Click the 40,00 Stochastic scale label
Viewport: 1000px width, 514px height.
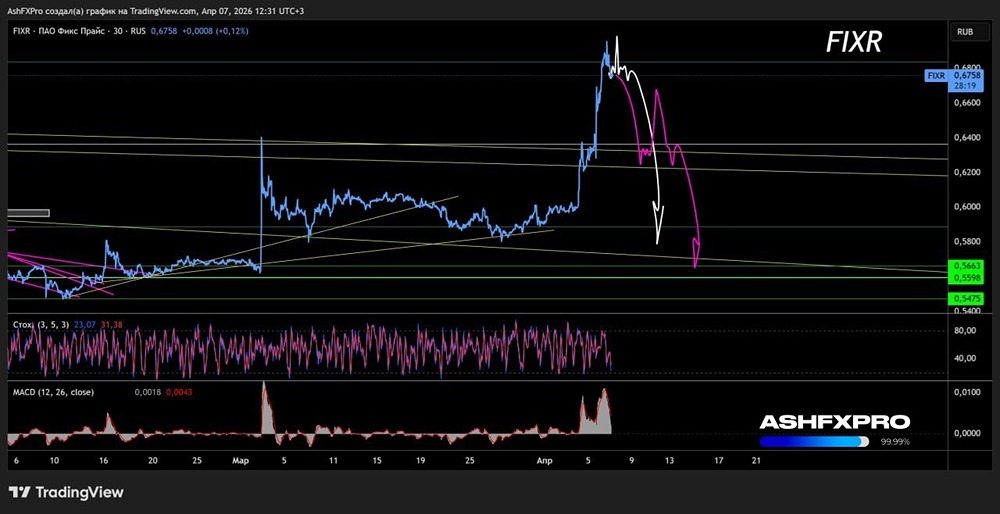(x=967, y=358)
